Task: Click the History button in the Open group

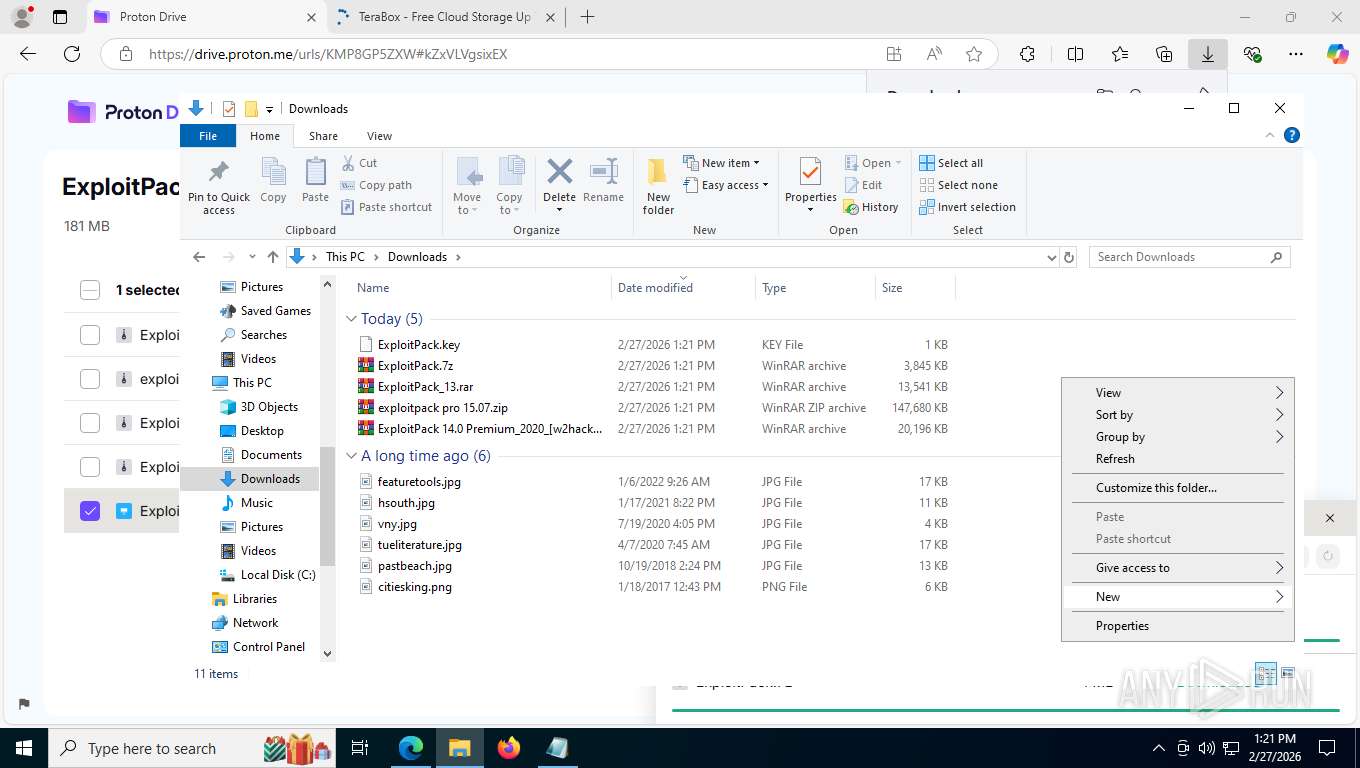Action: pyautogui.click(x=871, y=207)
